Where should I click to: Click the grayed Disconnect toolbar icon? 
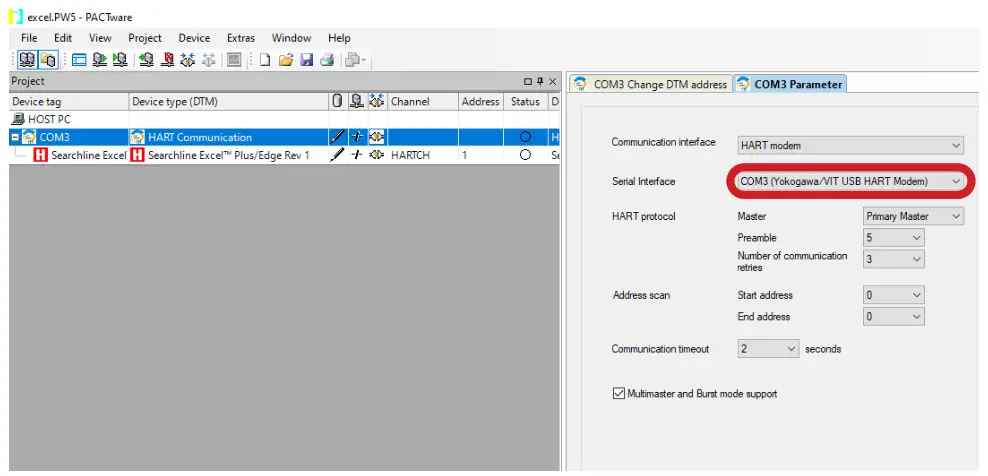pyautogui.click(x=209, y=60)
